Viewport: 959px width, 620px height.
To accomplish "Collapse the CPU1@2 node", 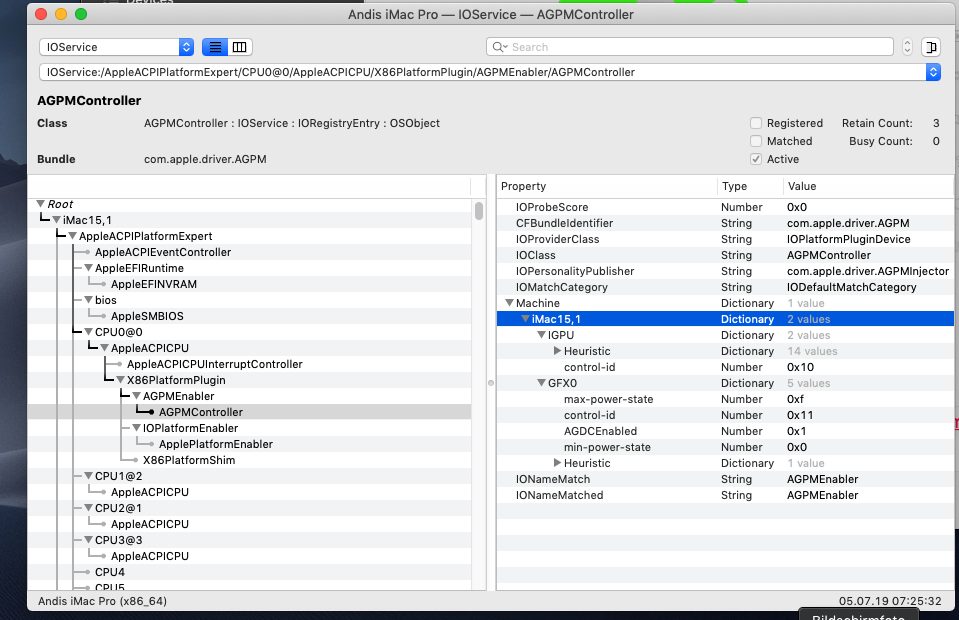I will 88,476.
